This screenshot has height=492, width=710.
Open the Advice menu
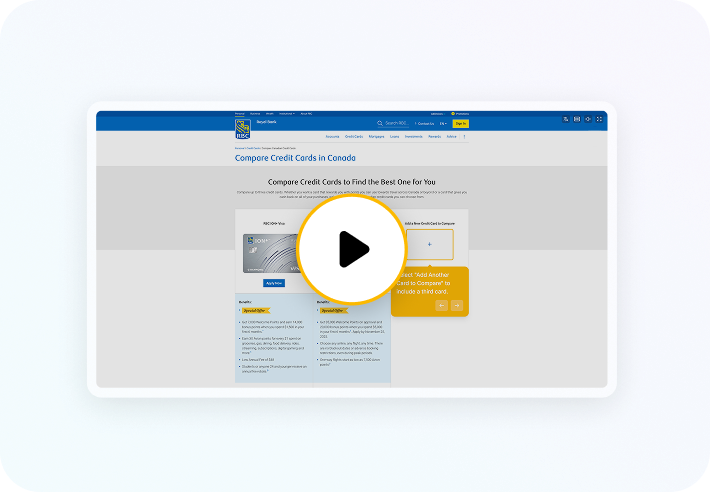(451, 136)
